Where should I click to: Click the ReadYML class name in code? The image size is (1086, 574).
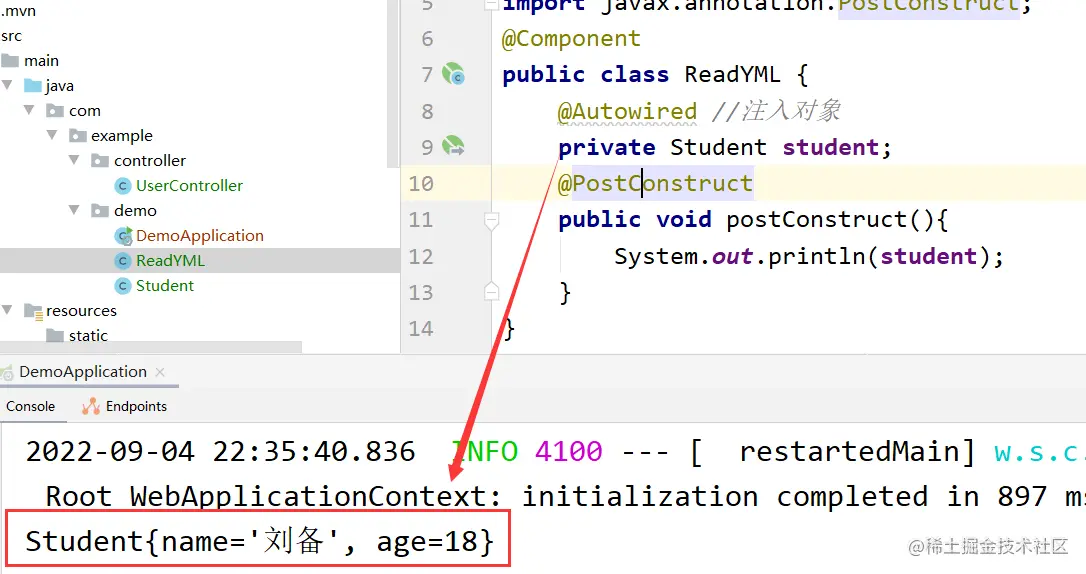click(732, 74)
